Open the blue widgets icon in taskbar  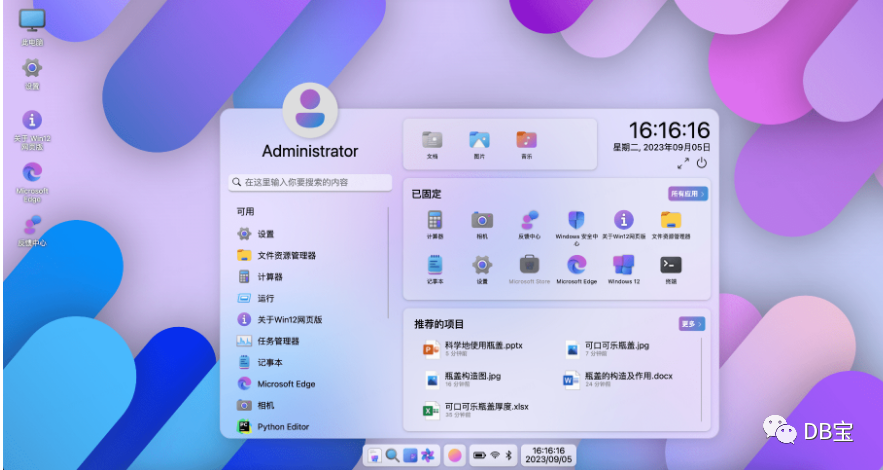[x=410, y=455]
